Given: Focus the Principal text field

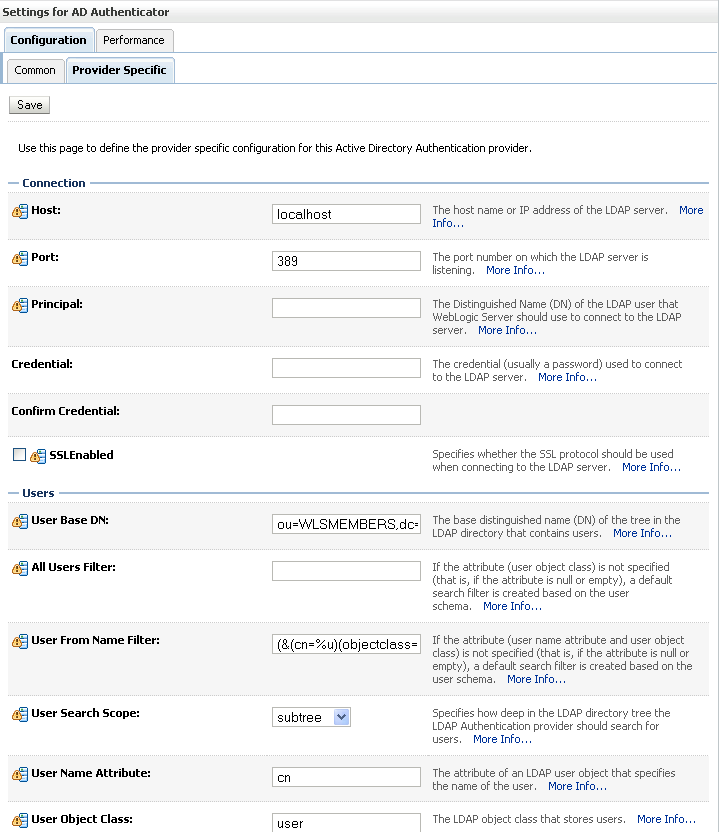Looking at the screenshot, I should tap(346, 308).
